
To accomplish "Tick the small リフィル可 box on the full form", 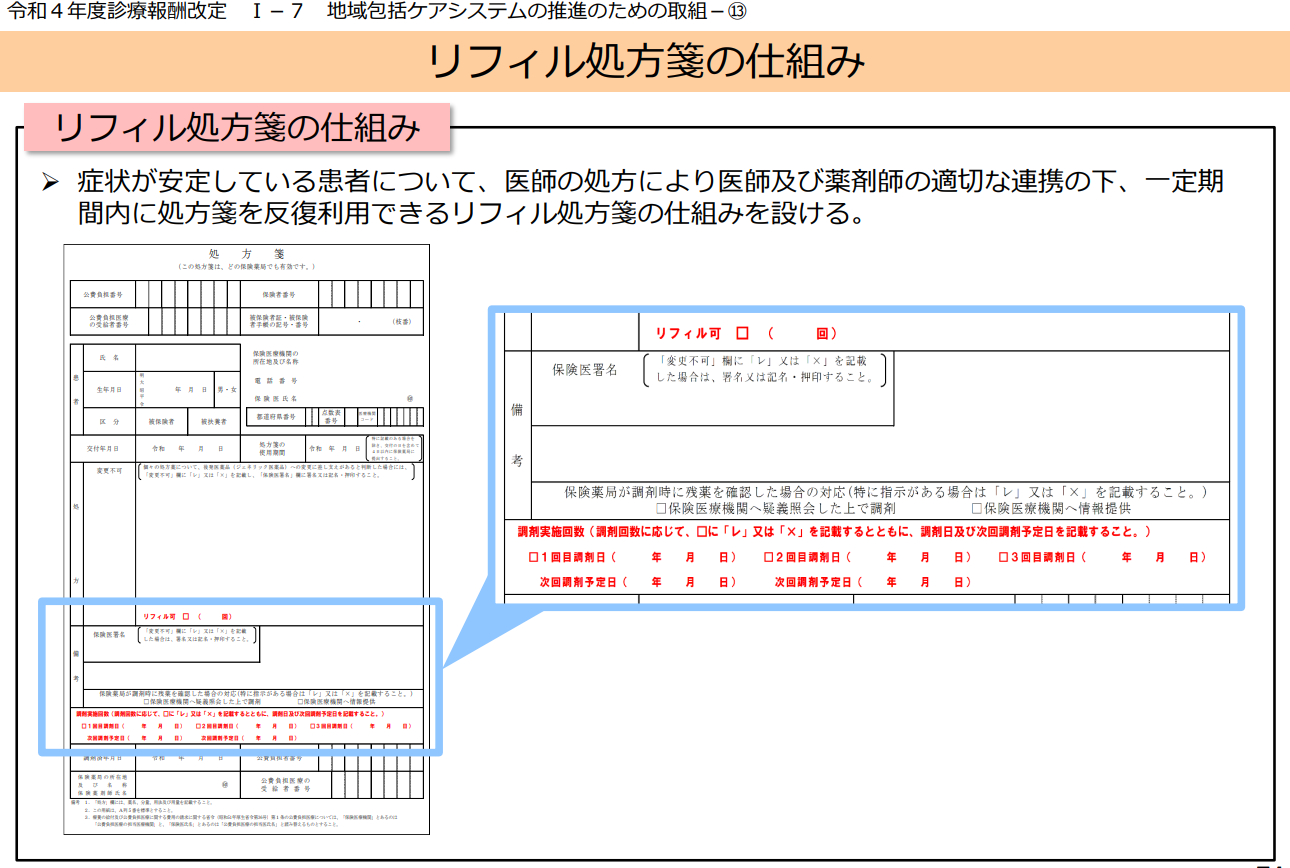I will [x=186, y=617].
